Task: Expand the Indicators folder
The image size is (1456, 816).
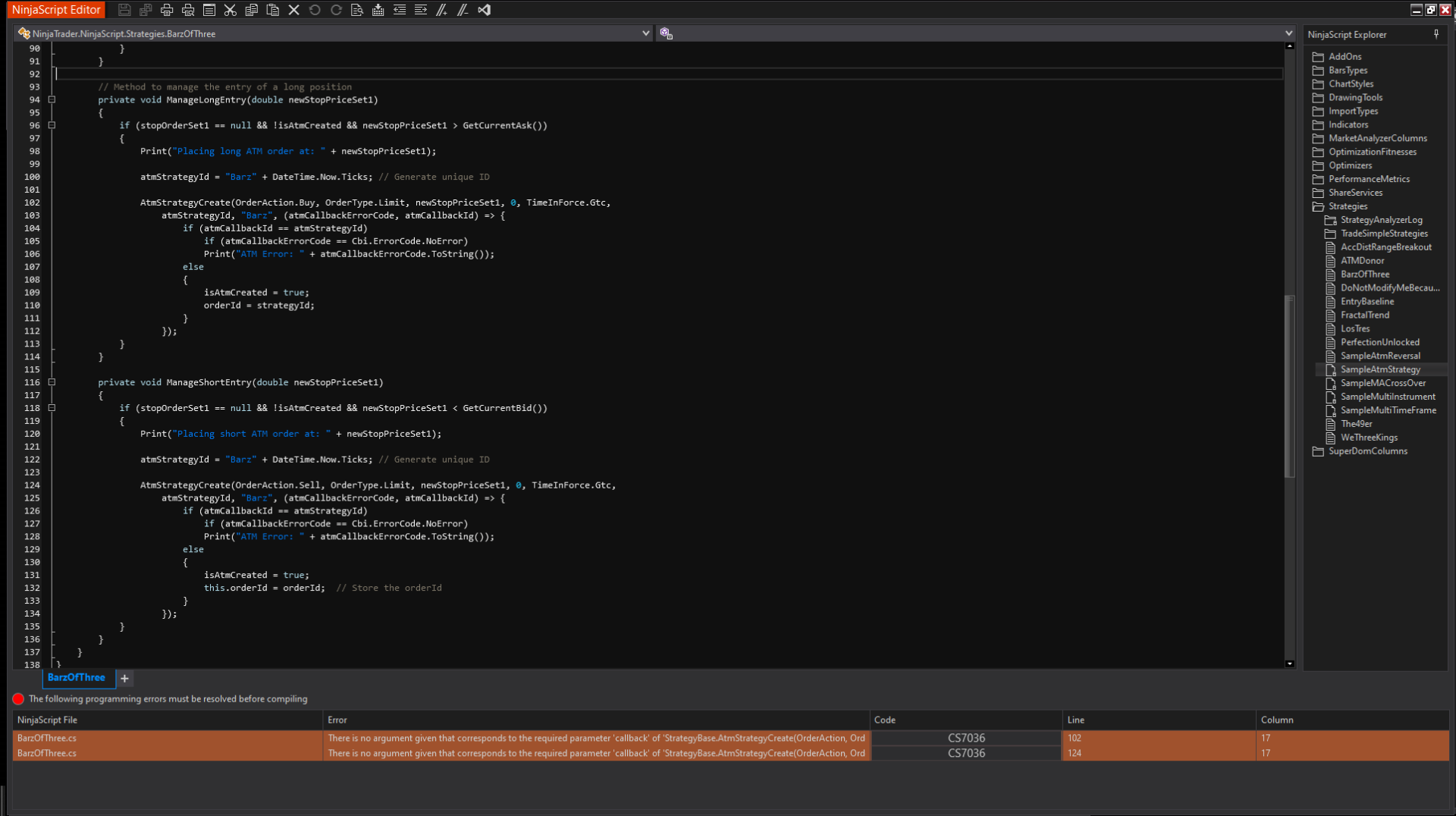Action: (x=1318, y=125)
